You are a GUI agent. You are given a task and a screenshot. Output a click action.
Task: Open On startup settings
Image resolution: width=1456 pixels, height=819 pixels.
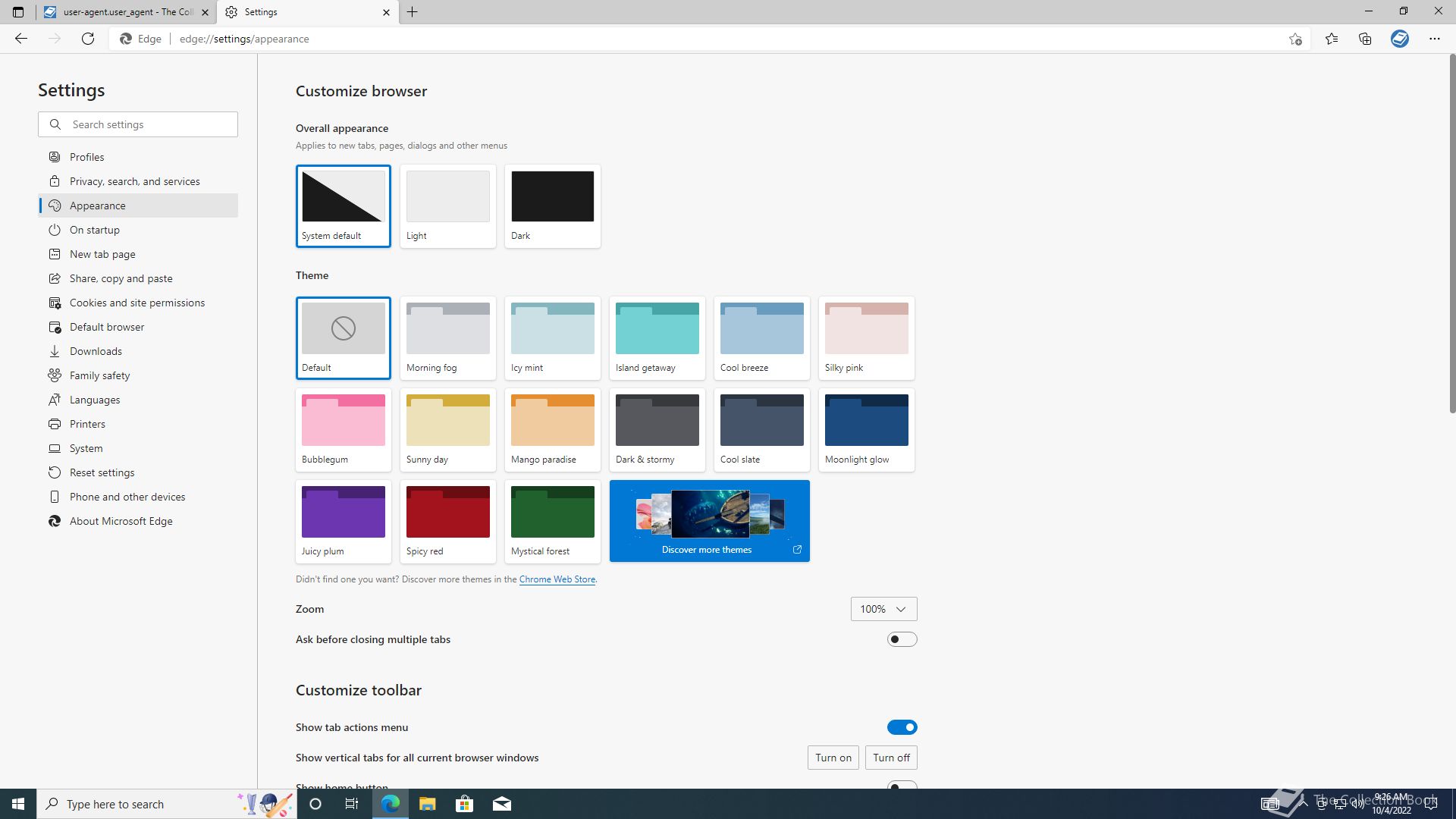coord(138,230)
